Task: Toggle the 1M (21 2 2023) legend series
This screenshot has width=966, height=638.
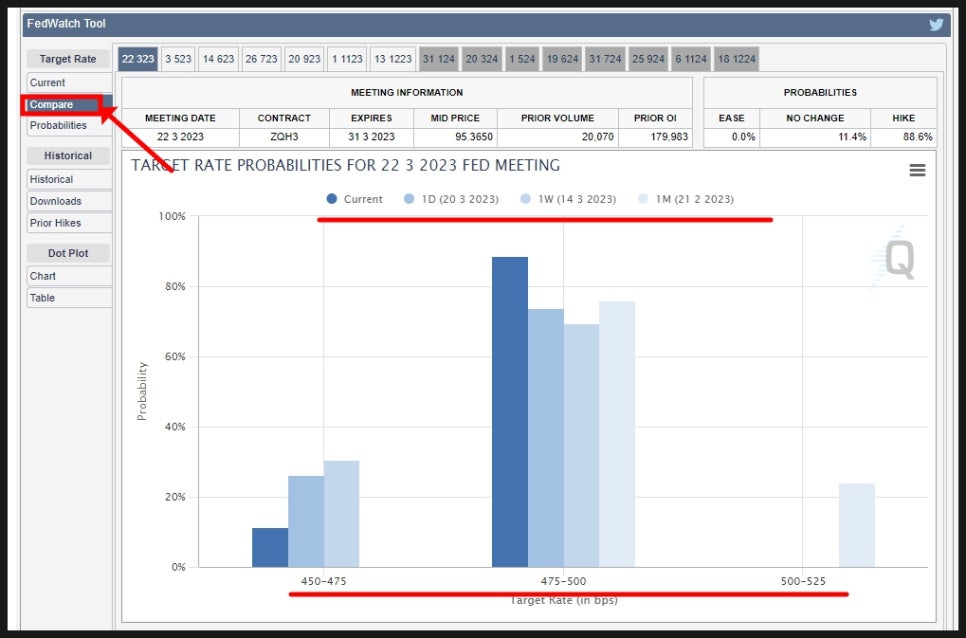Action: click(x=686, y=199)
